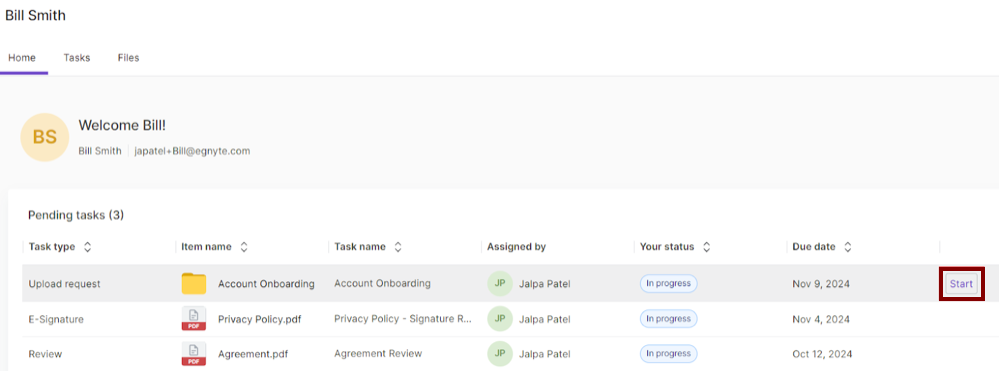Click the Bill Smith page title
999x371 pixels.
point(36,15)
